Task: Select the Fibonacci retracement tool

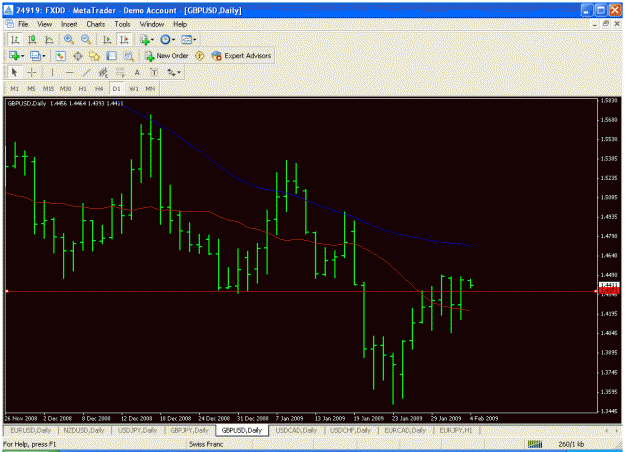Action: point(120,73)
